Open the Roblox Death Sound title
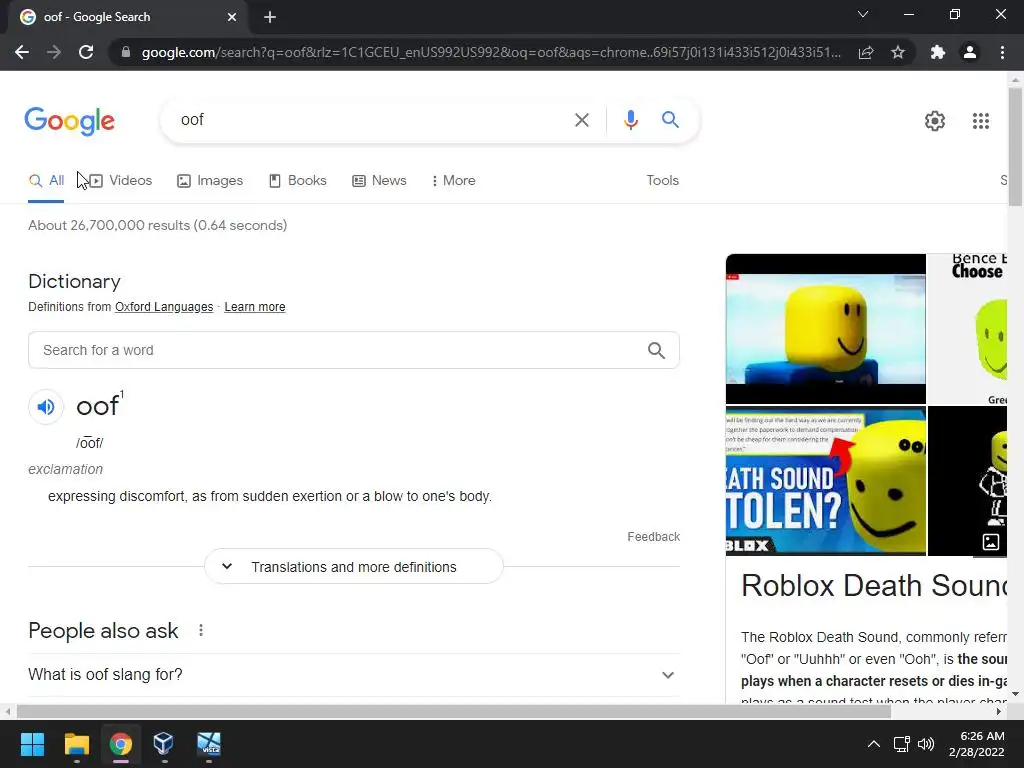 [874, 586]
